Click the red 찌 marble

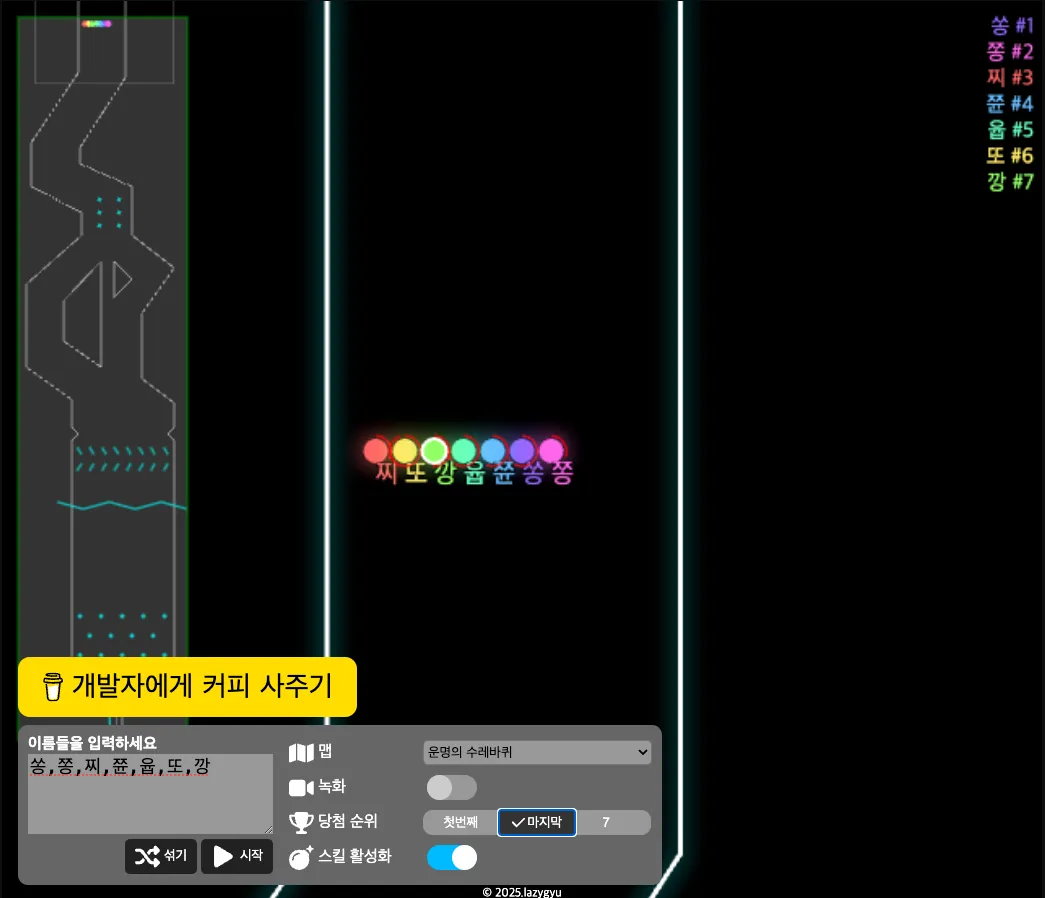click(375, 451)
